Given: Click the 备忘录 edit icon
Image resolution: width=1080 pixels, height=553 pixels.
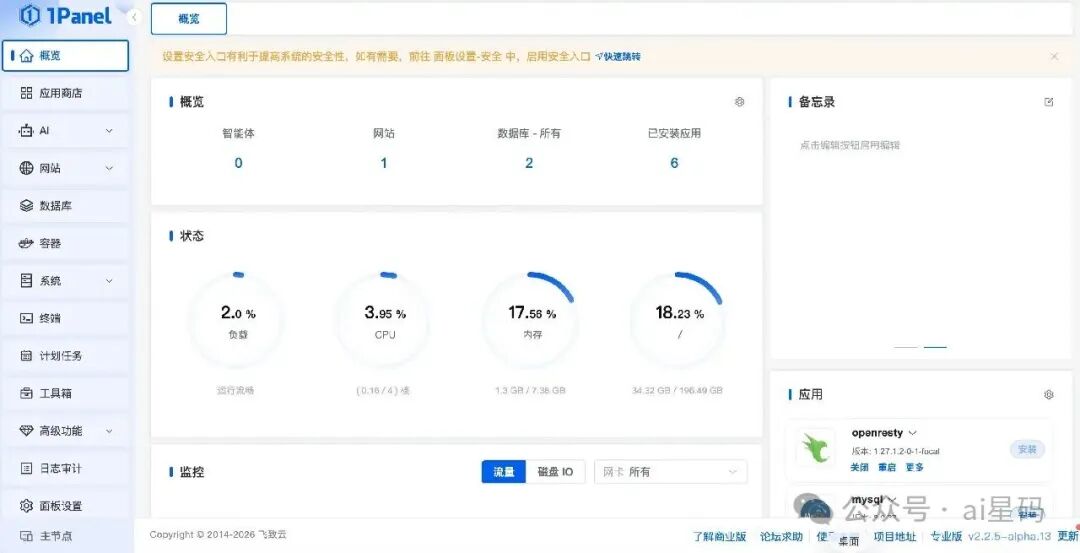Looking at the screenshot, I should point(1049,102).
